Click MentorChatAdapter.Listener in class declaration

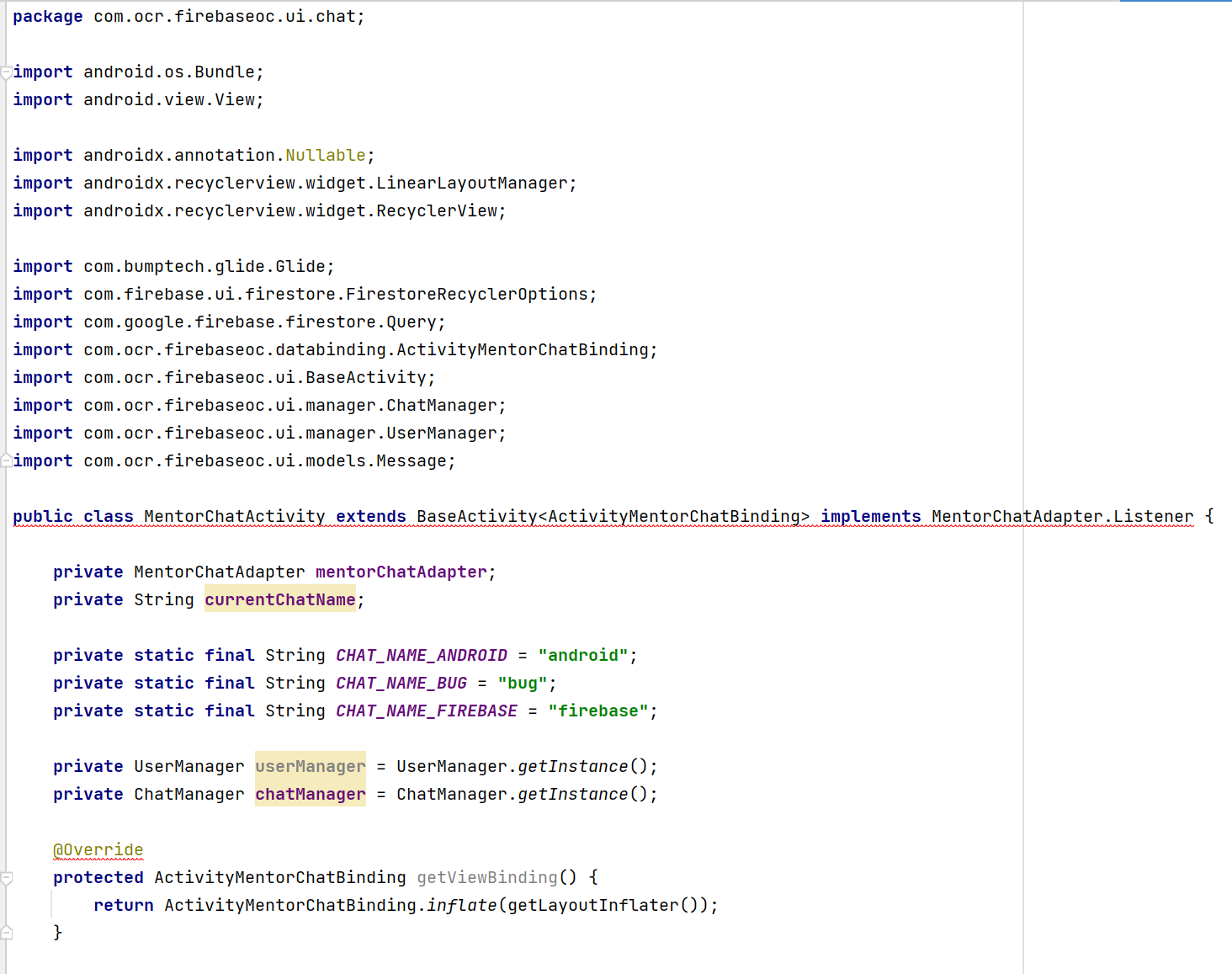(x=1063, y=517)
